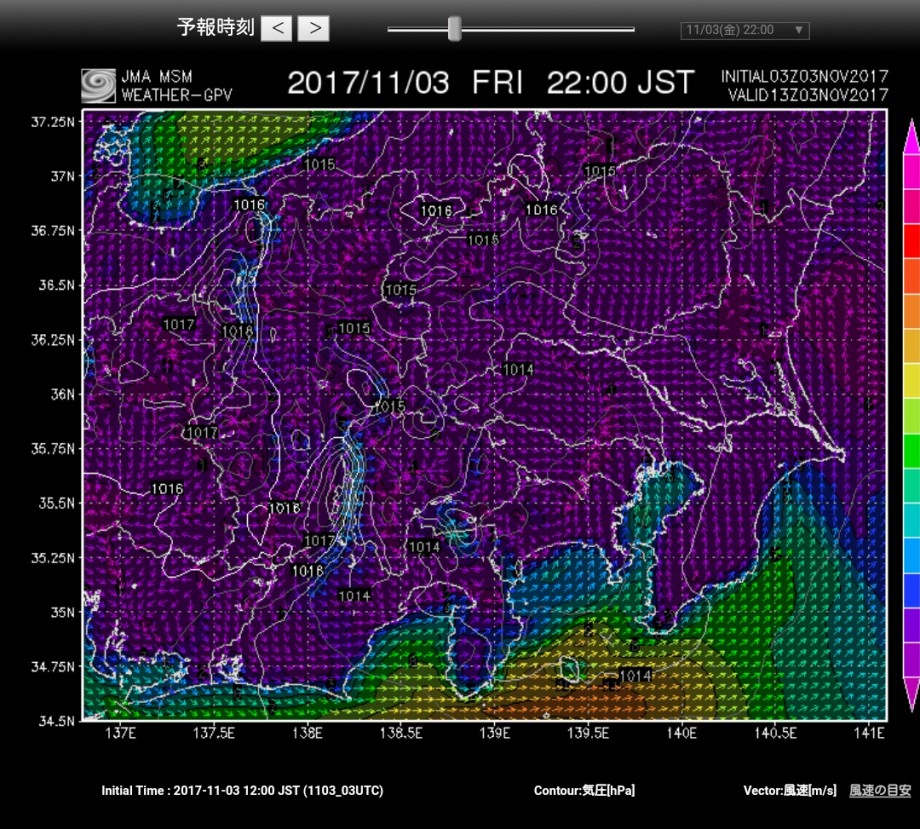Screen dimensions: 920x829
Task: Click the 37.25N latitude axis label
Action: (x=53, y=122)
